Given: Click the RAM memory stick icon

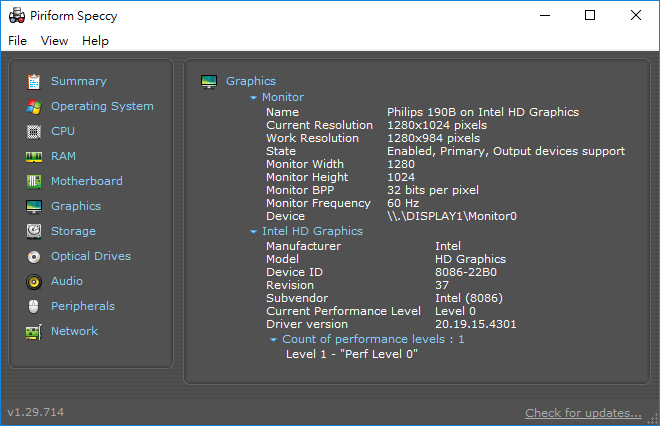Looking at the screenshot, I should point(34,156).
